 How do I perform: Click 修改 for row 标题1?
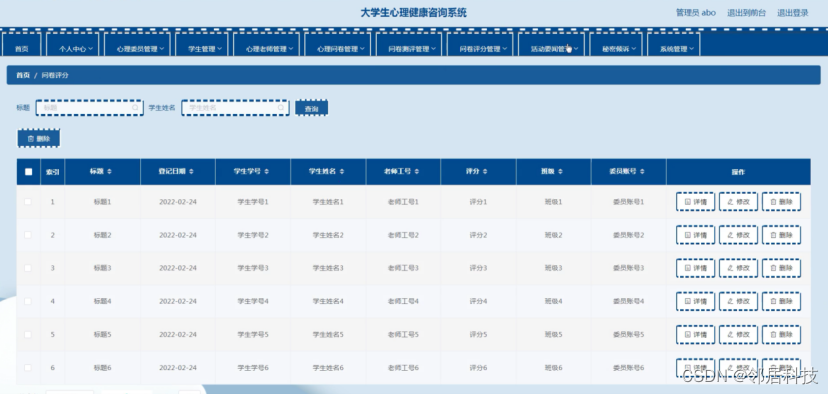pyautogui.click(x=738, y=202)
